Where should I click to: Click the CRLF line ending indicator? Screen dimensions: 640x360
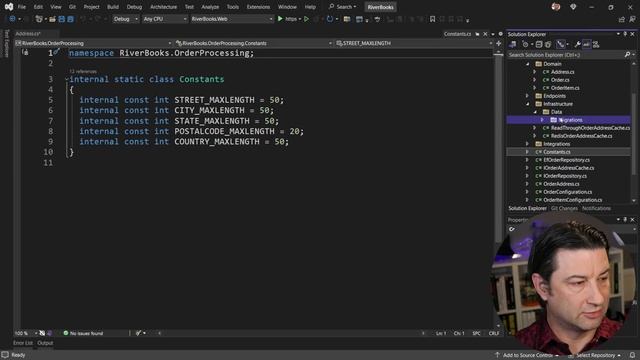(493, 333)
